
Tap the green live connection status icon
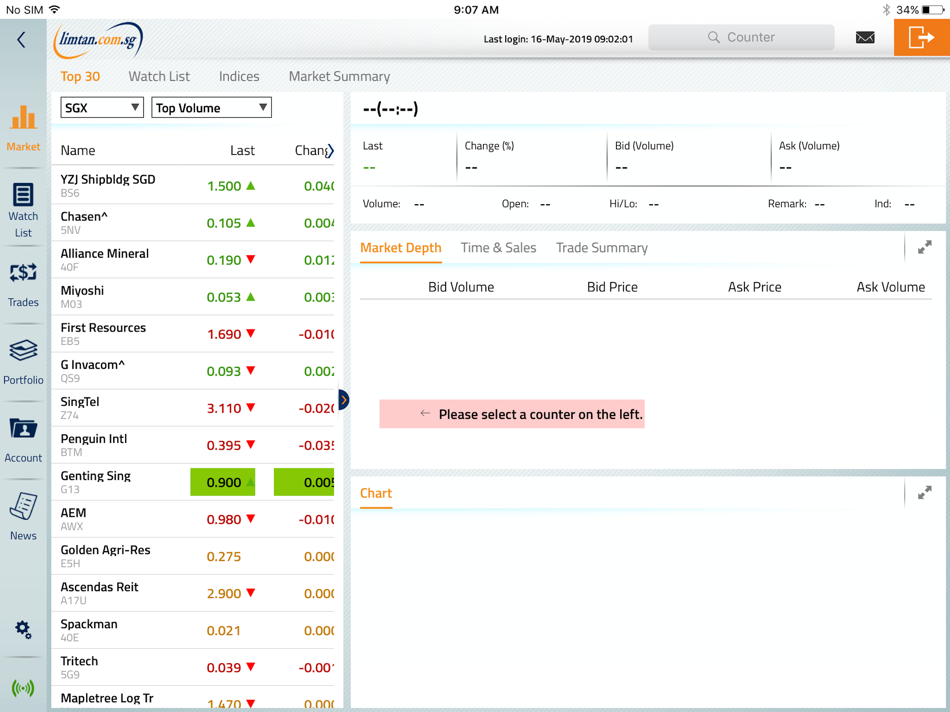click(x=23, y=688)
